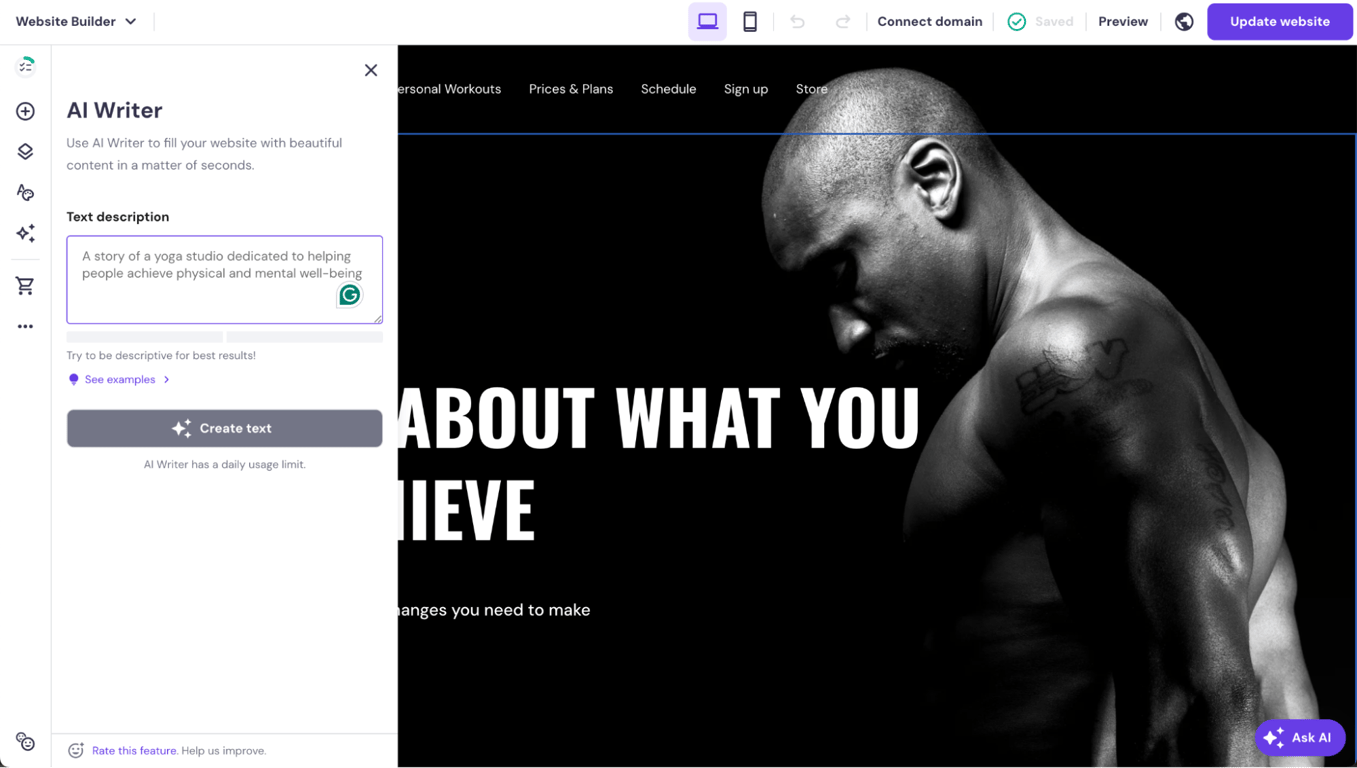Viewport: 1357px width, 768px height.
Task: Expand the See examples section
Action: tap(118, 379)
